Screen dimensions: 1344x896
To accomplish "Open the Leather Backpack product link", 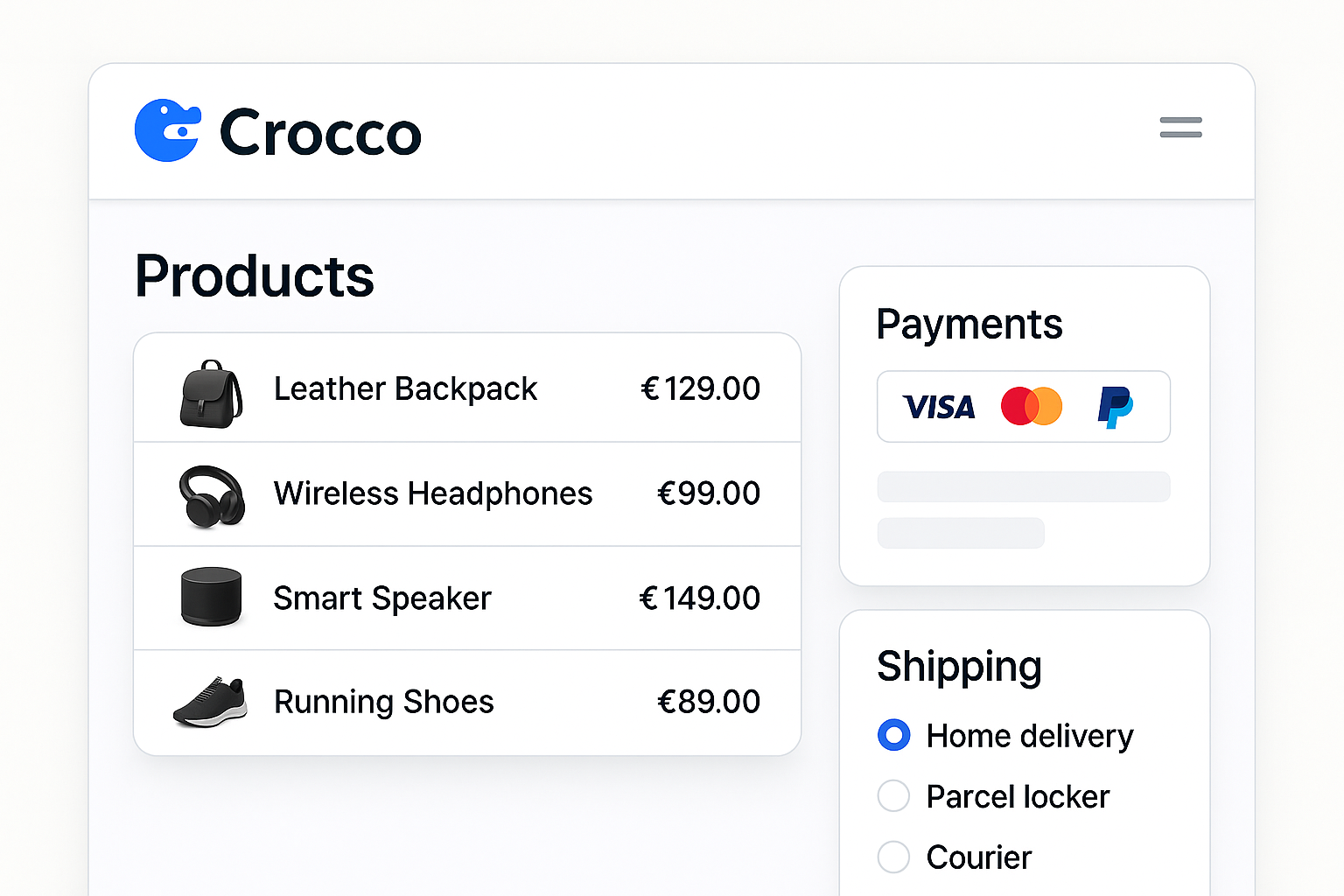I will (x=405, y=389).
